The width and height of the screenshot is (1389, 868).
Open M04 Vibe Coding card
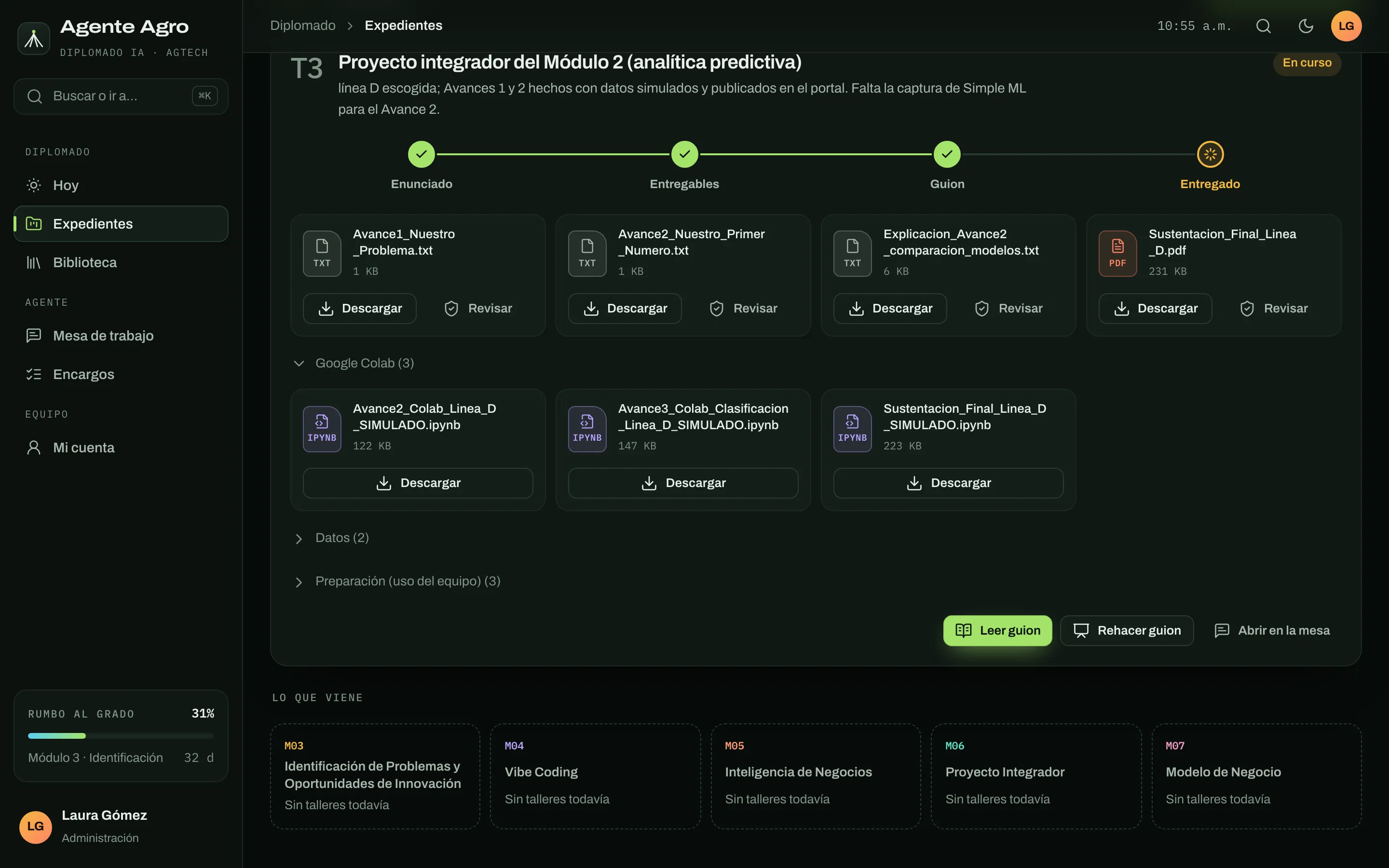595,775
